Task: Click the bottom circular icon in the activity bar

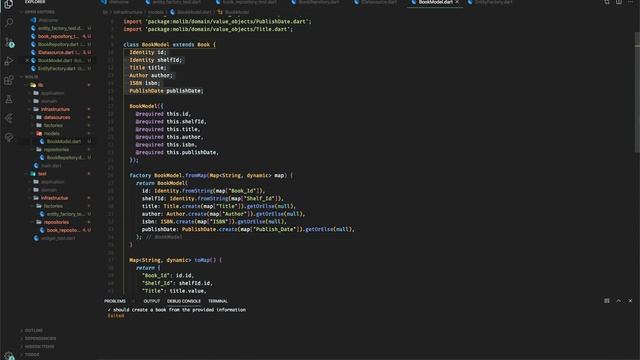Action: pyautogui.click(x=9, y=138)
